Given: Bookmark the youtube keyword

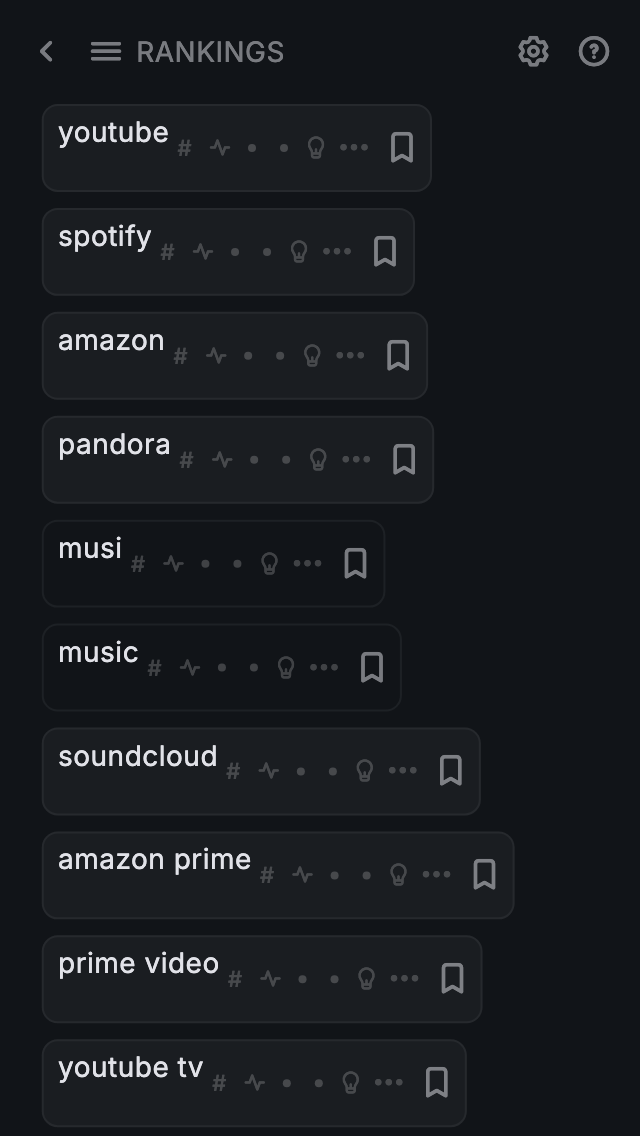Looking at the screenshot, I should click(x=402, y=148).
